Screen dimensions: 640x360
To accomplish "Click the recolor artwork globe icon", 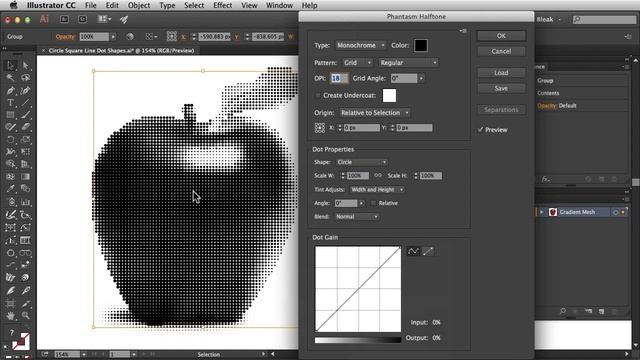I will tap(130, 37).
